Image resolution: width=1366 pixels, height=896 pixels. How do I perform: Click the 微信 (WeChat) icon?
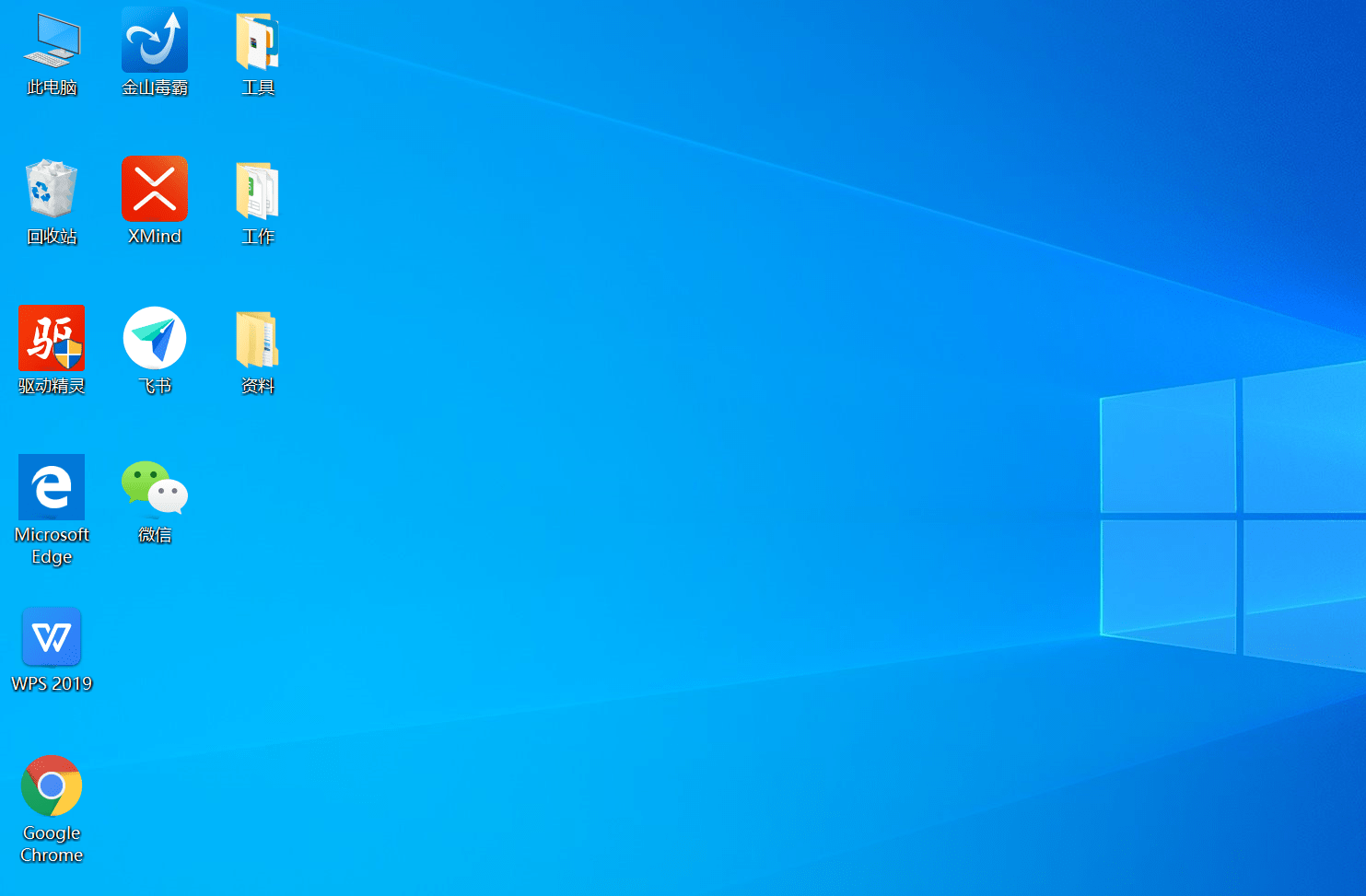pos(155,487)
